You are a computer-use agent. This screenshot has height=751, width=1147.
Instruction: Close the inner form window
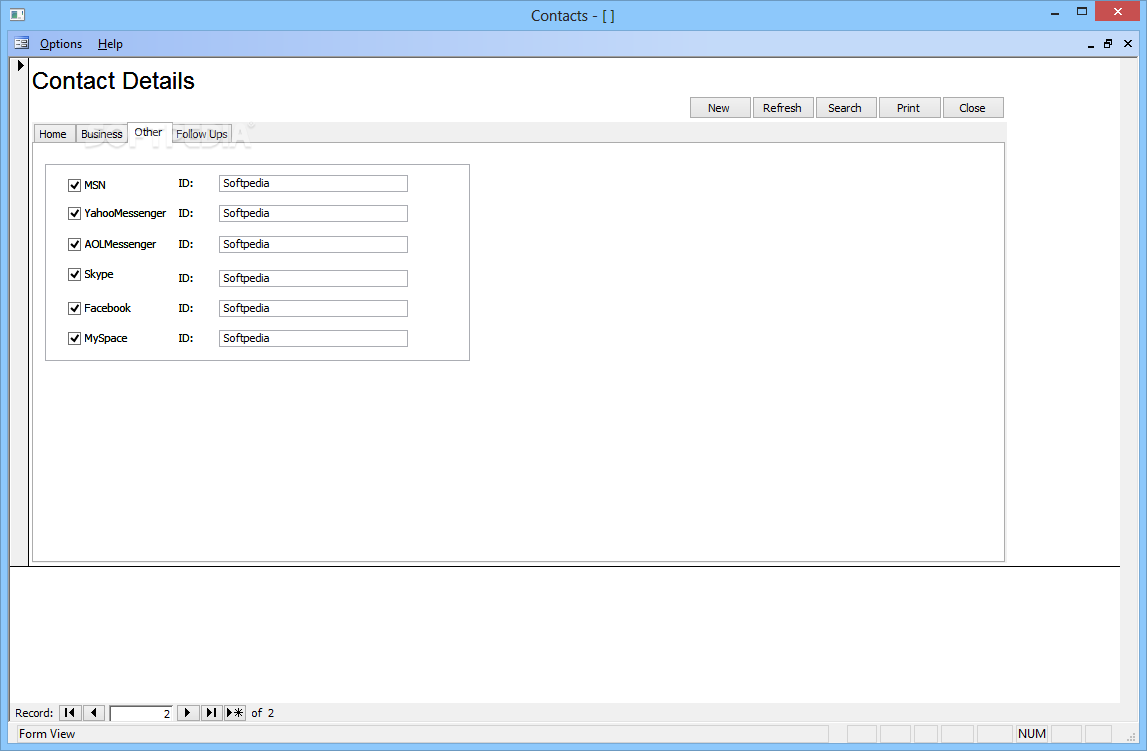[x=1128, y=44]
